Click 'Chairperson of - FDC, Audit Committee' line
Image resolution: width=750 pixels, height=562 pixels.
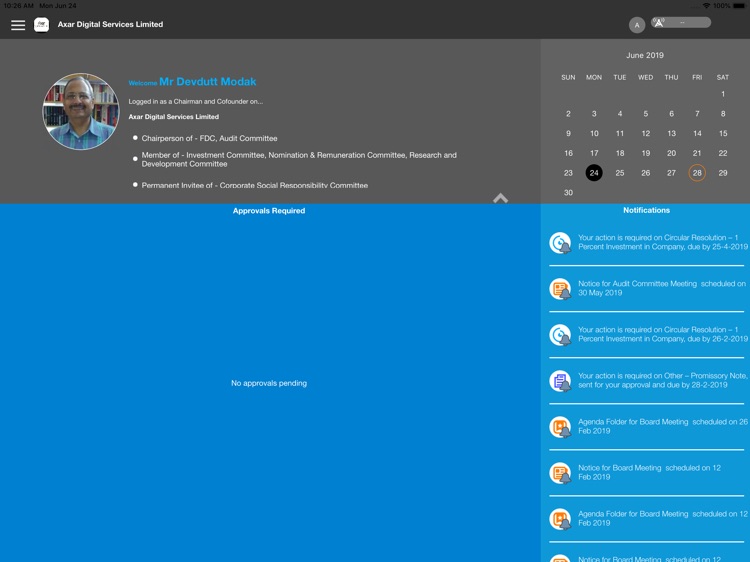(x=210, y=138)
